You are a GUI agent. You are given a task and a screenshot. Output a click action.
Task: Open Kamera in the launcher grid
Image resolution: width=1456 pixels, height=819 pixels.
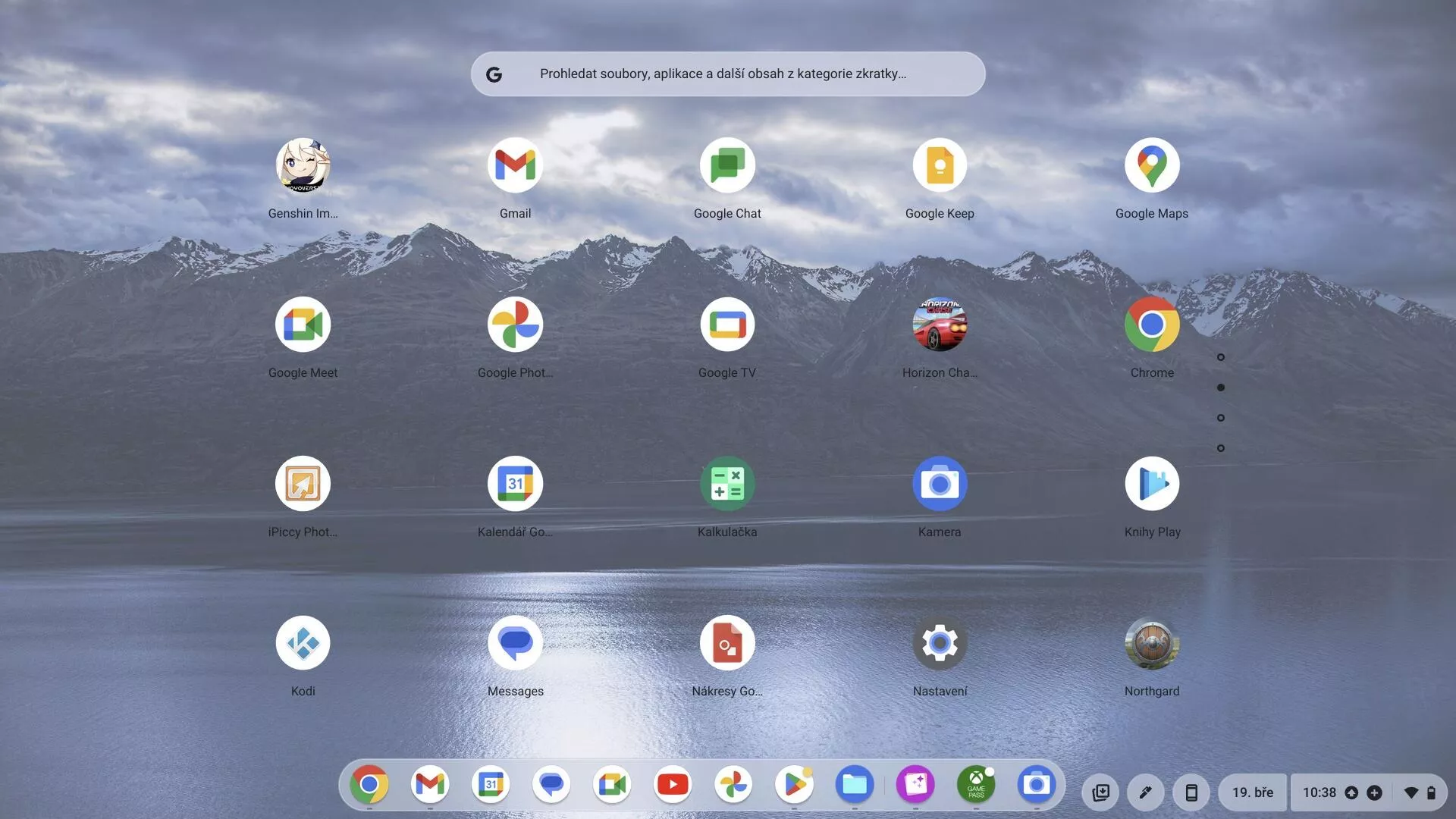click(x=940, y=484)
